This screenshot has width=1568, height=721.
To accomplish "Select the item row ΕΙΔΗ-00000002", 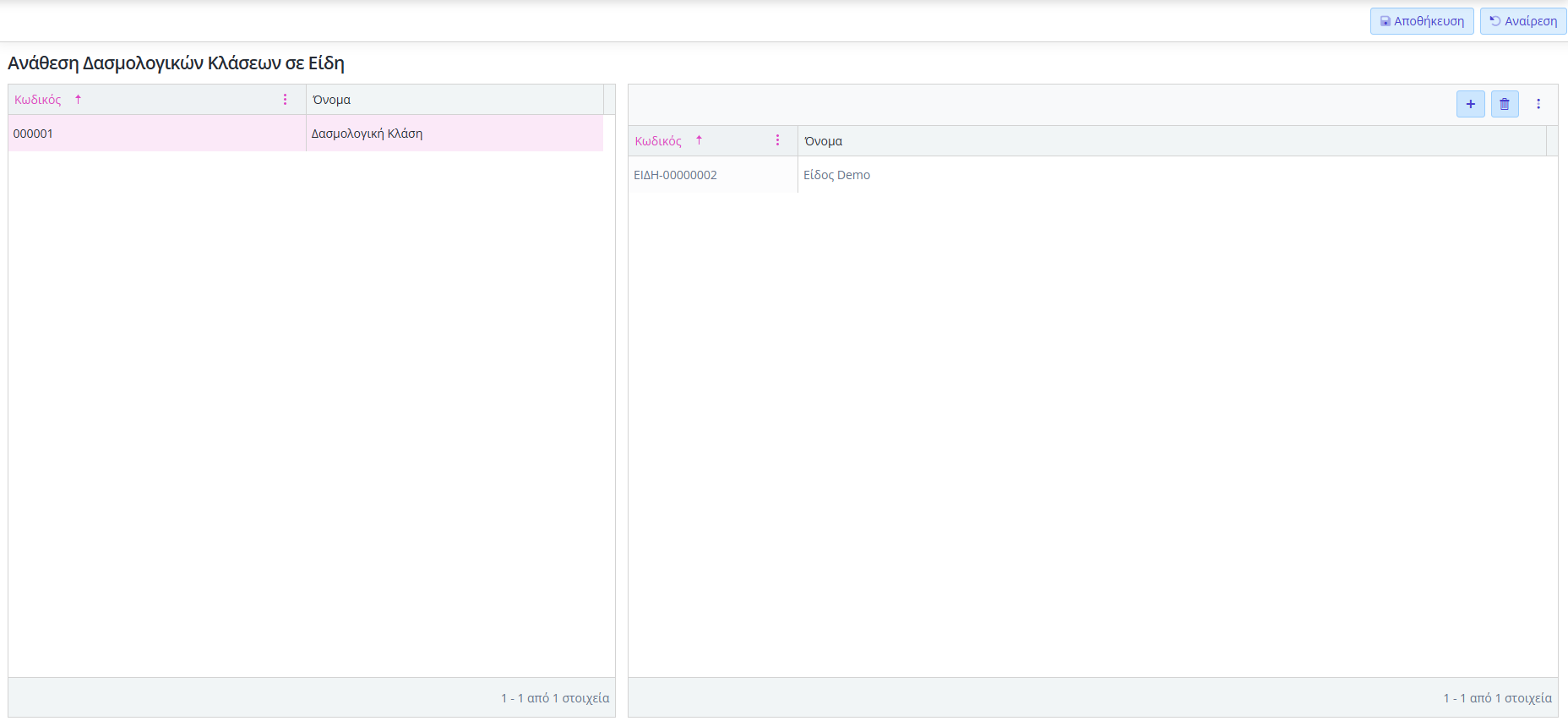I will 675,175.
